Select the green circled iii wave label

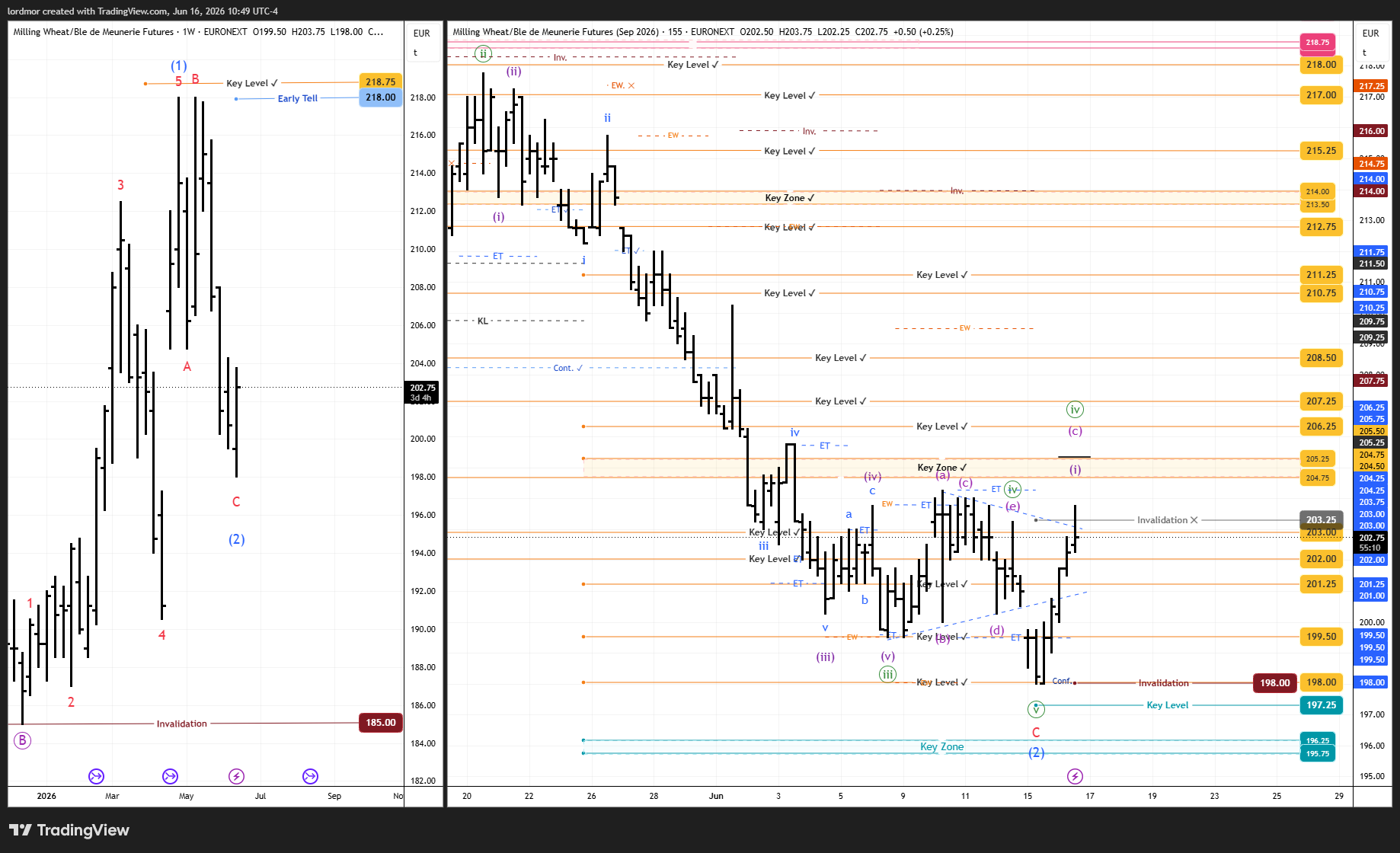887,674
